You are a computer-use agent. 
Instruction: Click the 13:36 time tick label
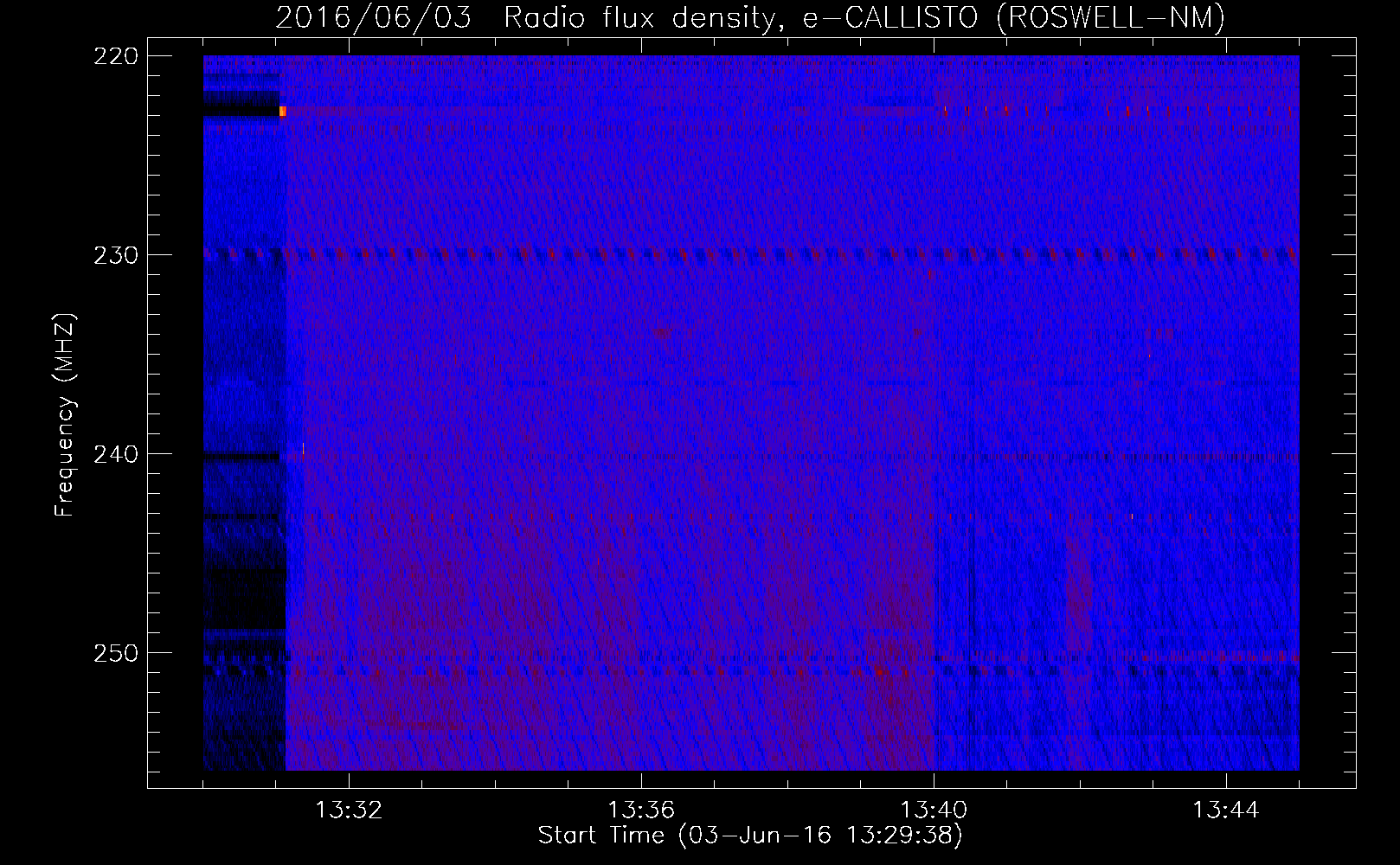point(641,811)
